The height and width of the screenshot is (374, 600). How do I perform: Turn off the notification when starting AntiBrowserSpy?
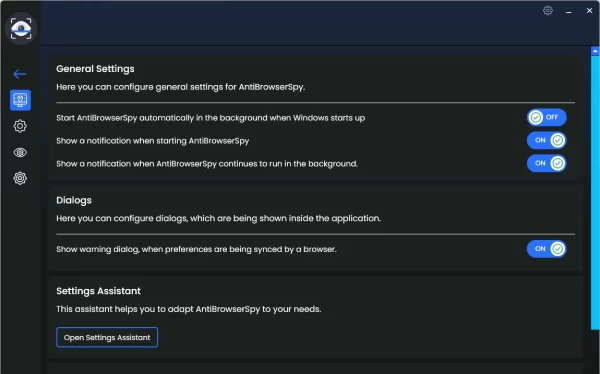tap(546, 140)
